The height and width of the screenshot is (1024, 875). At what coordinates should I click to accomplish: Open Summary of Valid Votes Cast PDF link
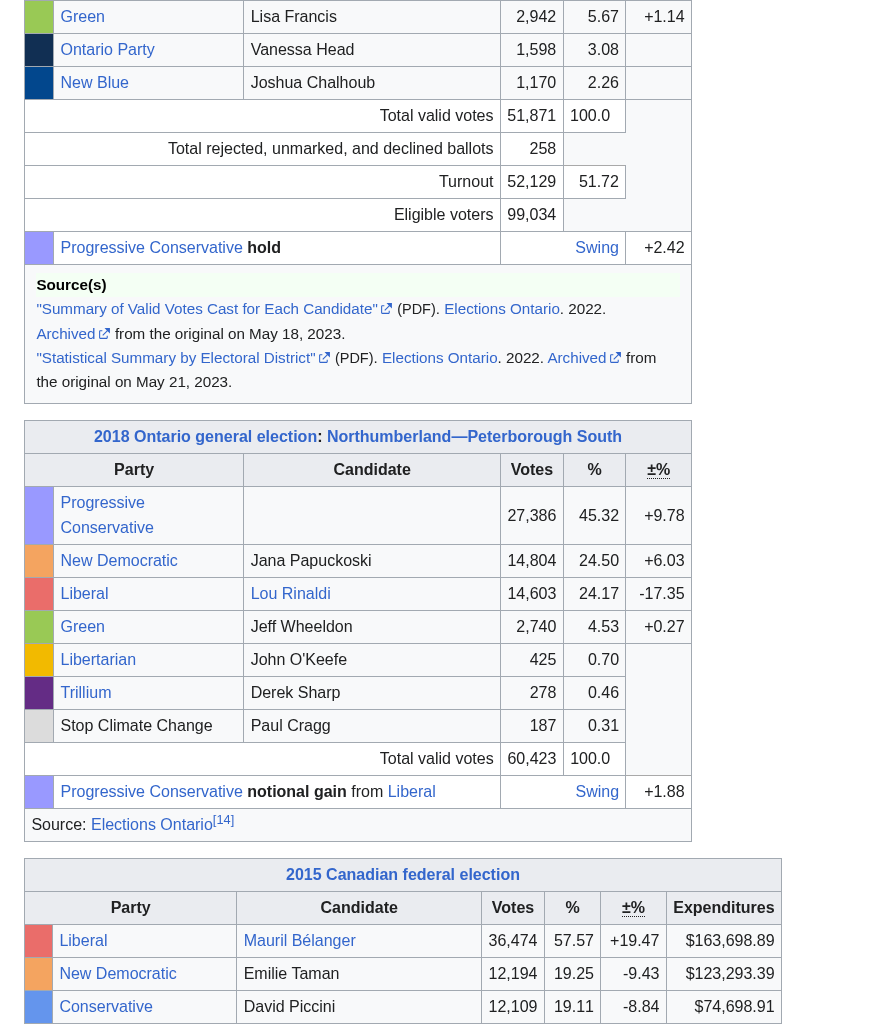[x=207, y=309]
